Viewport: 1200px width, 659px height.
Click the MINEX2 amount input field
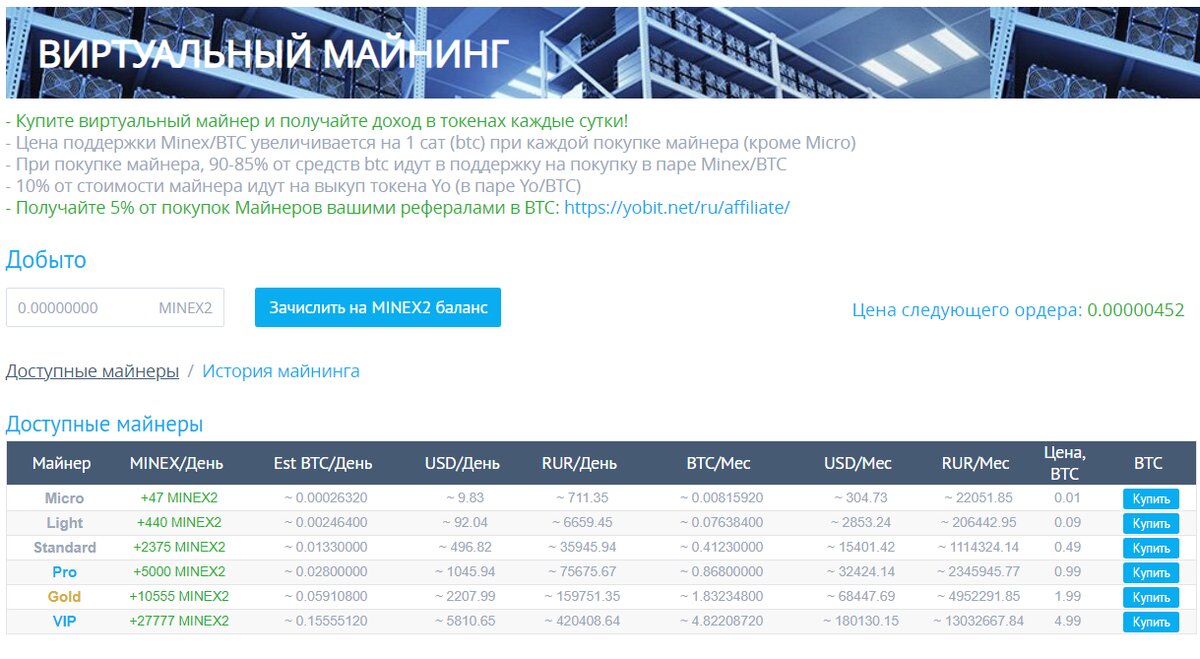(116, 307)
